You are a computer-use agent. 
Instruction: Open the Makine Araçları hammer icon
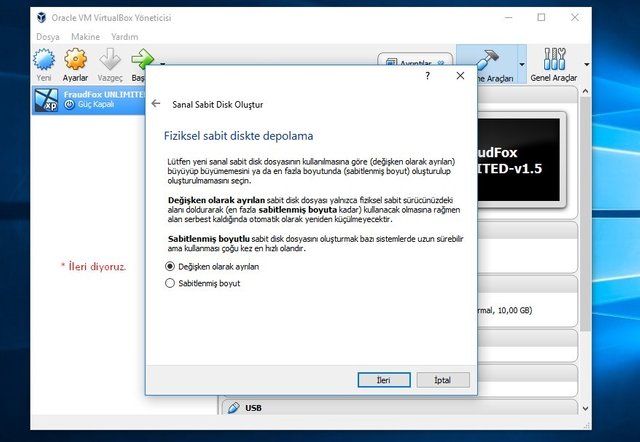point(487,60)
